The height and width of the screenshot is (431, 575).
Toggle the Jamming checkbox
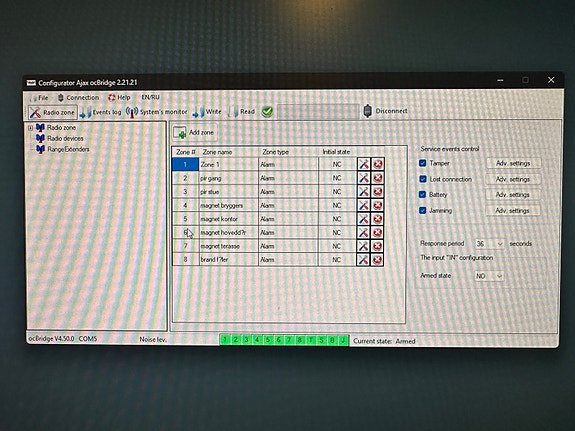tap(423, 210)
